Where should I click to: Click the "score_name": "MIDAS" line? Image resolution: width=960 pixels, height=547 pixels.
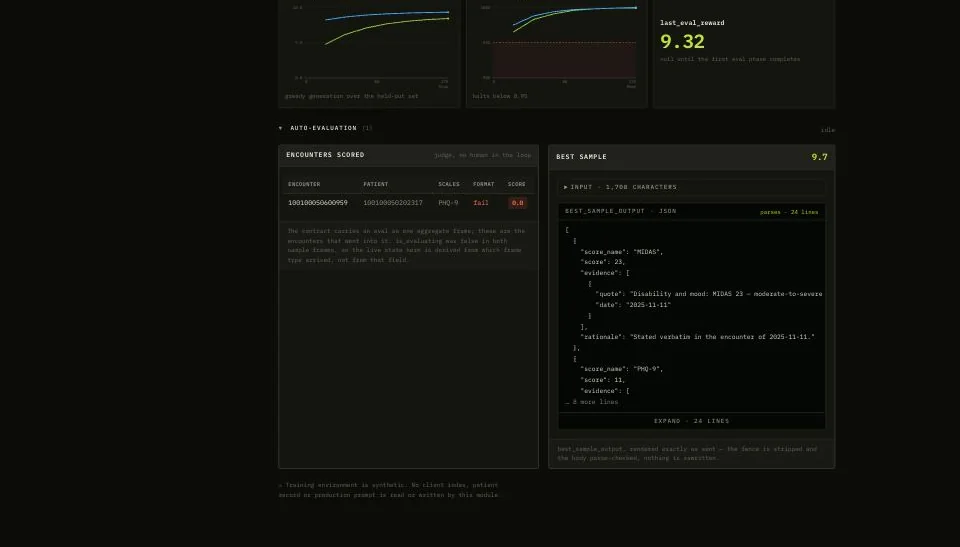pyautogui.click(x=621, y=252)
